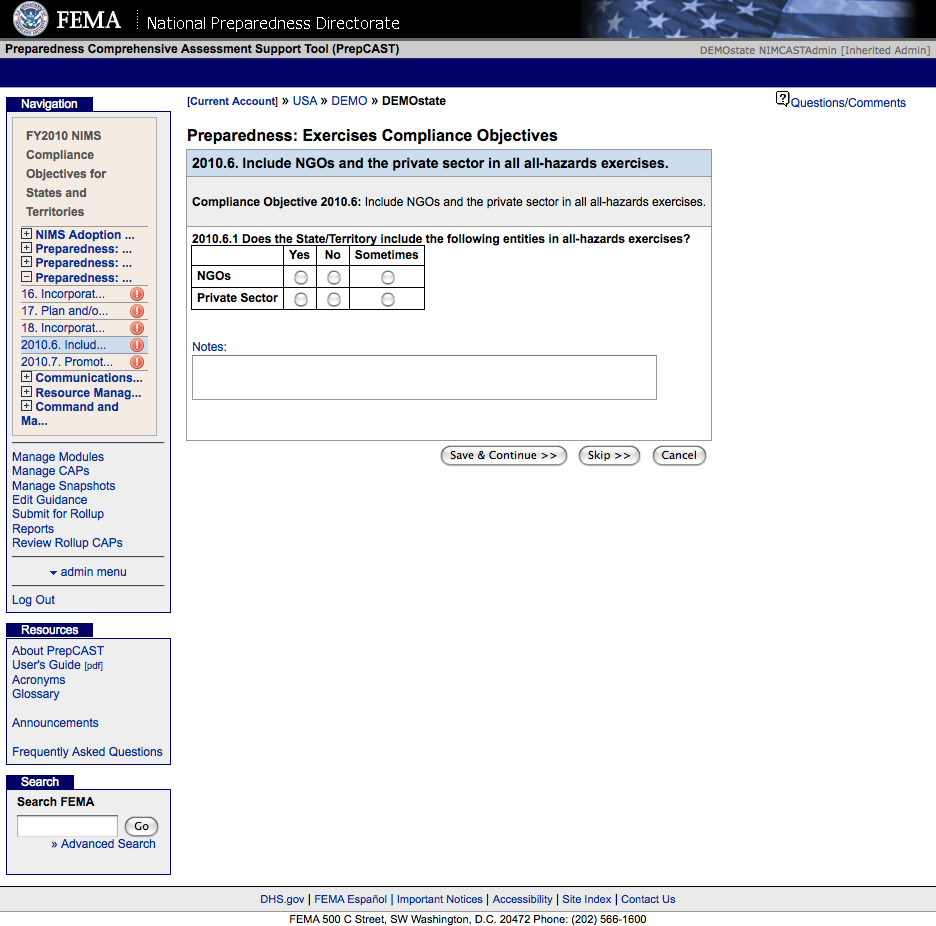Click the red alert icon beside 18. Incorporat...
Image resolution: width=936 pixels, height=926 pixels.
click(137, 328)
